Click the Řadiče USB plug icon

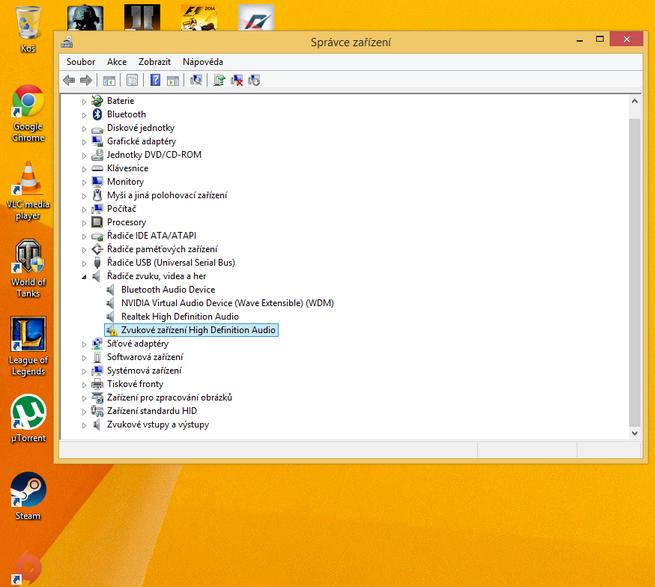point(97,262)
